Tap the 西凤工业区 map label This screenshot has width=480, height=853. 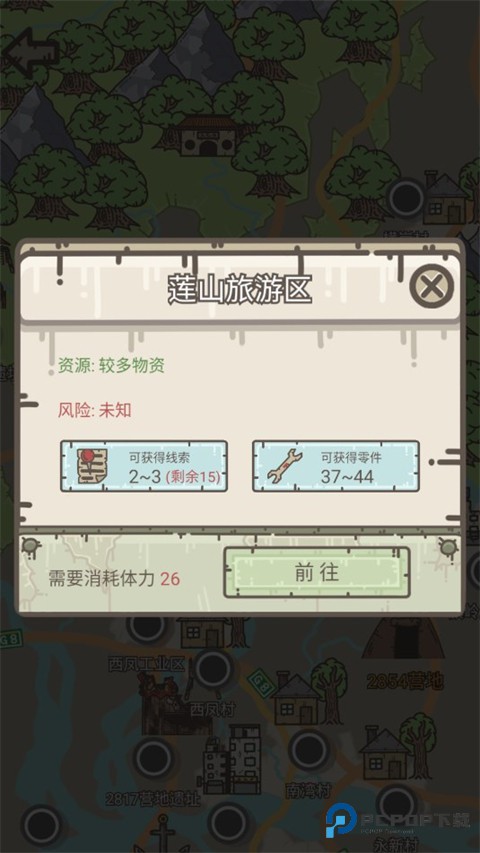[x=147, y=664]
